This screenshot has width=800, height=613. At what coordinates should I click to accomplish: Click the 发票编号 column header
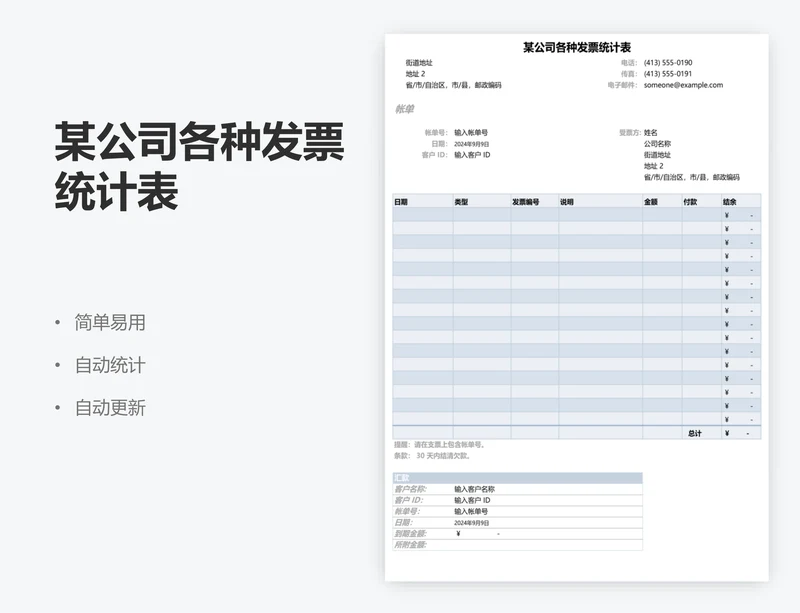526,202
